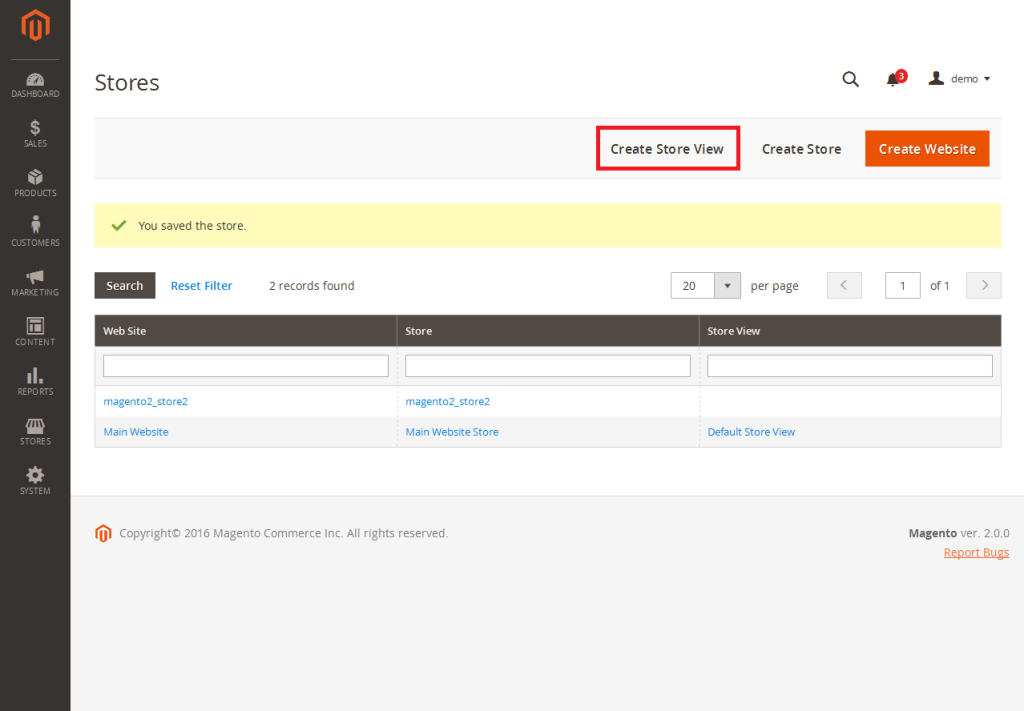Open the Default Store View link
1024x711 pixels.
pyautogui.click(x=751, y=432)
